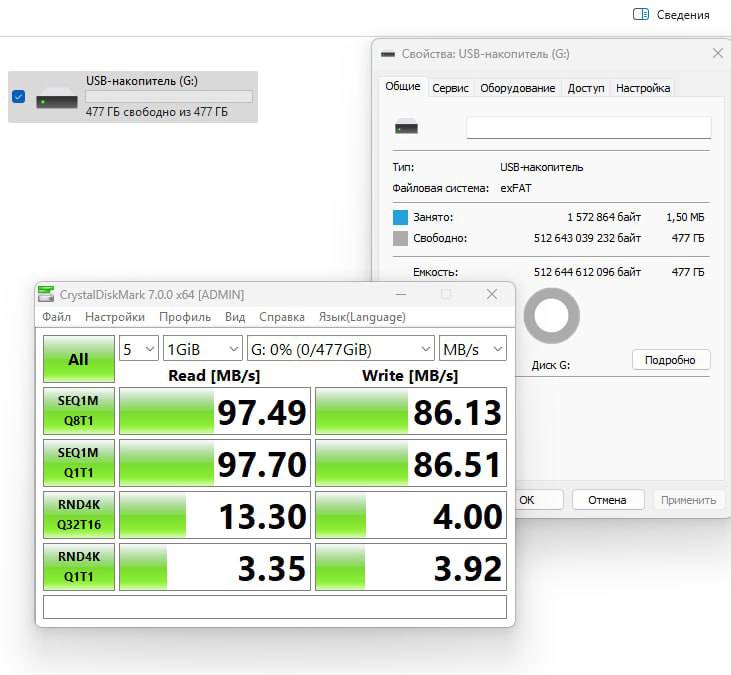Start the SEQ1M Q8T1 test
The height and width of the screenshot is (675, 731).
79,411
